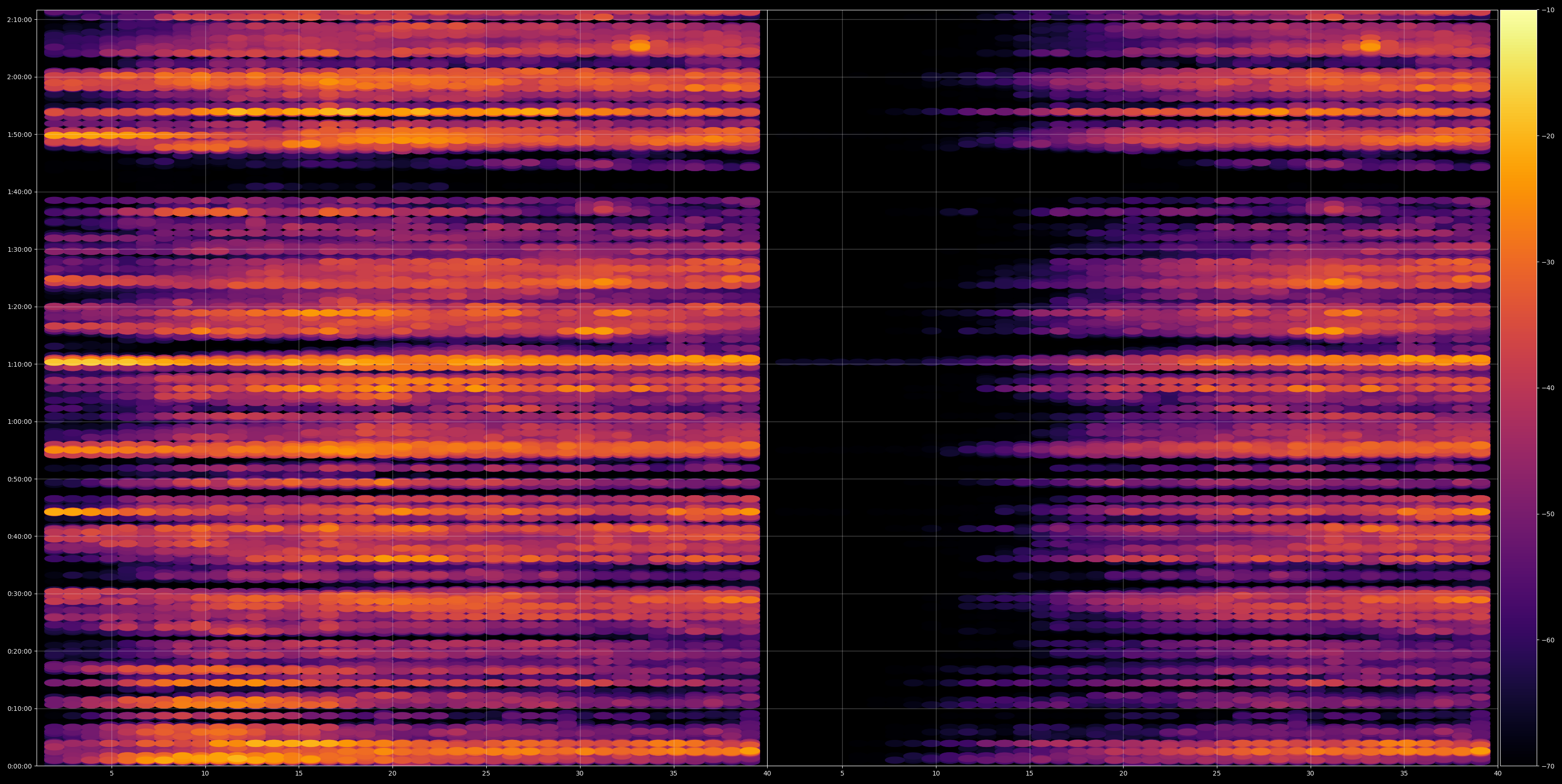Select the −30 label beside the colorbar

point(1547,262)
